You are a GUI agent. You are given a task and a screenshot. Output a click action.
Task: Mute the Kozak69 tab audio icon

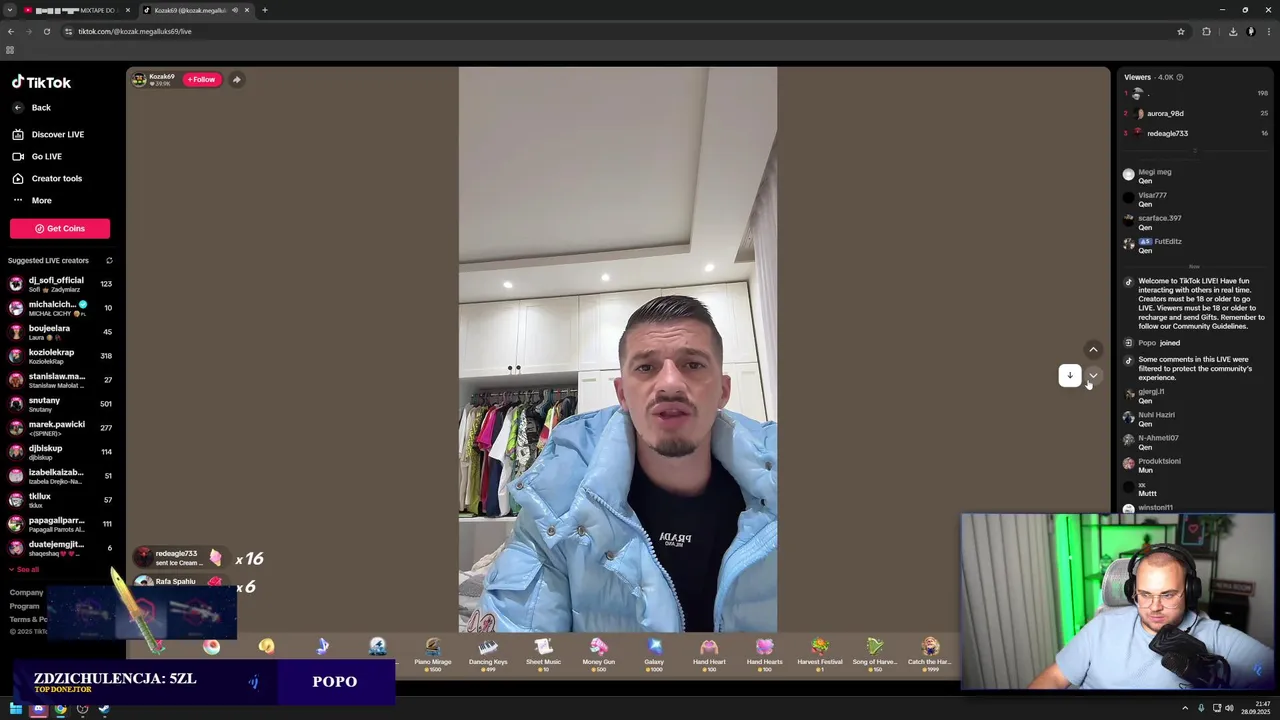point(235,10)
